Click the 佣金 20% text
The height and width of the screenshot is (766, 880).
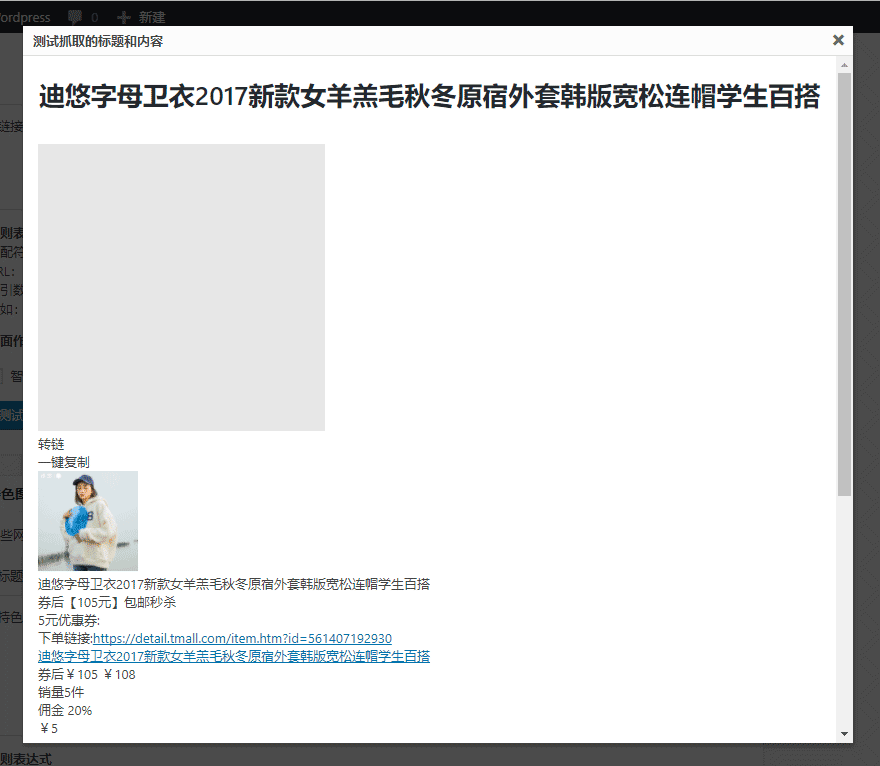point(65,710)
